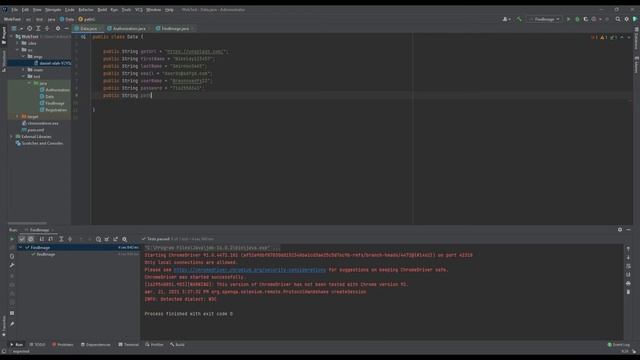
Task: Open Run panel settings gear
Action: tap(620, 230)
